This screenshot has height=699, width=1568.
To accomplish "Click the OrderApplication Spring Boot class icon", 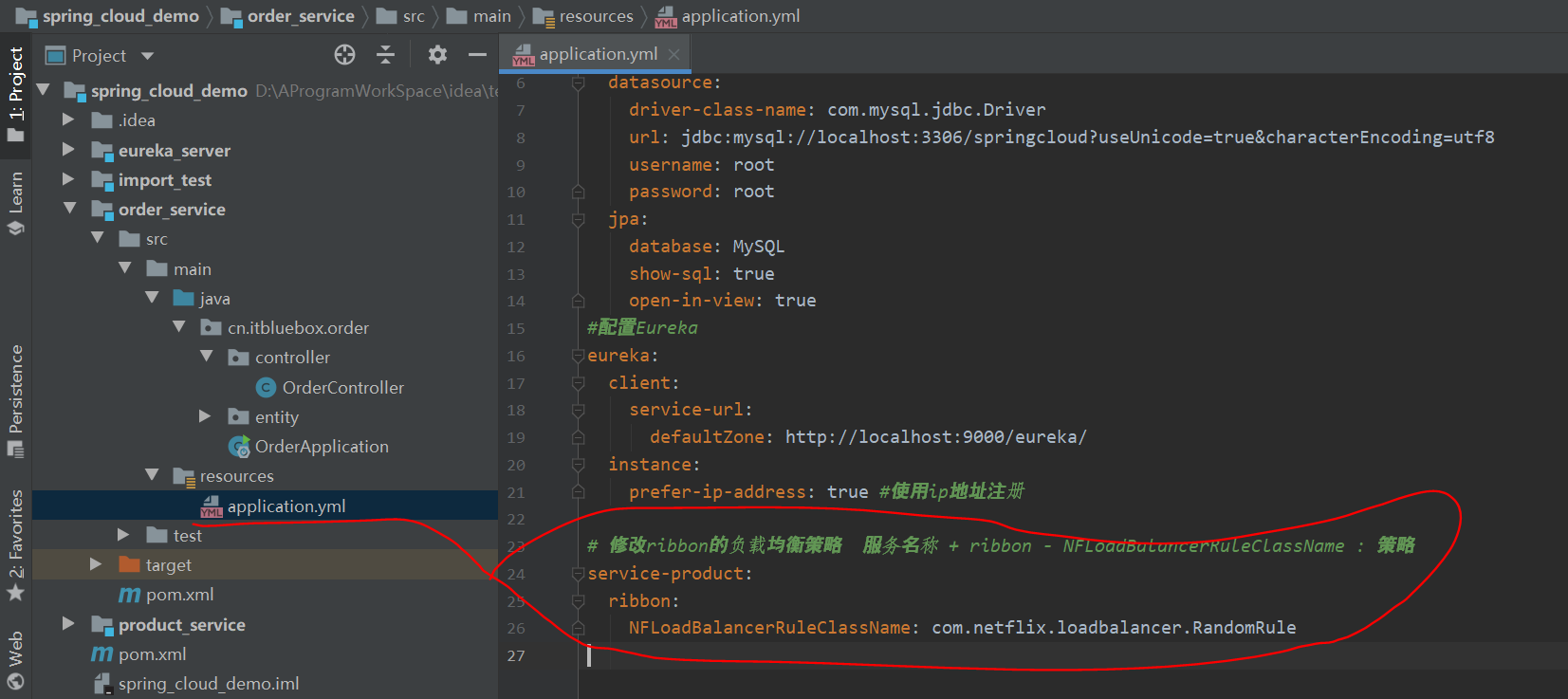I will click(239, 447).
